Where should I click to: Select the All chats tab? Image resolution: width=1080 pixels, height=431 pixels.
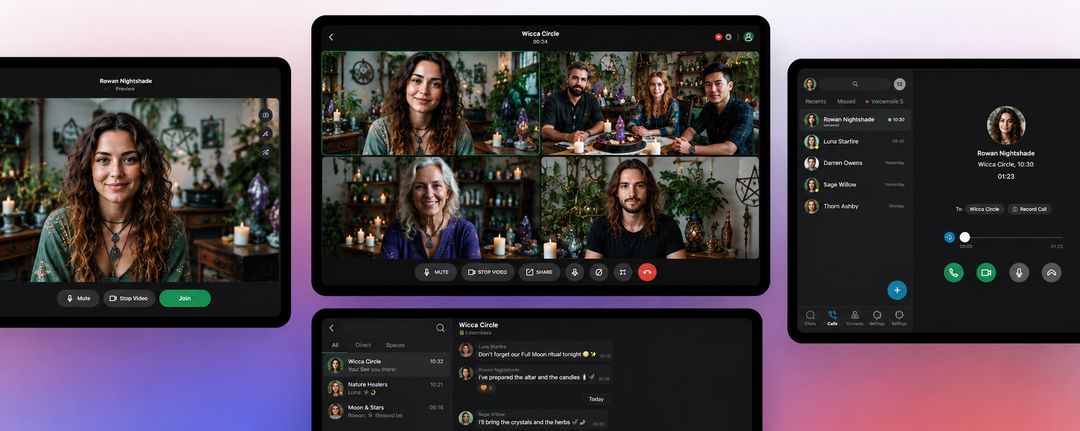(335, 345)
